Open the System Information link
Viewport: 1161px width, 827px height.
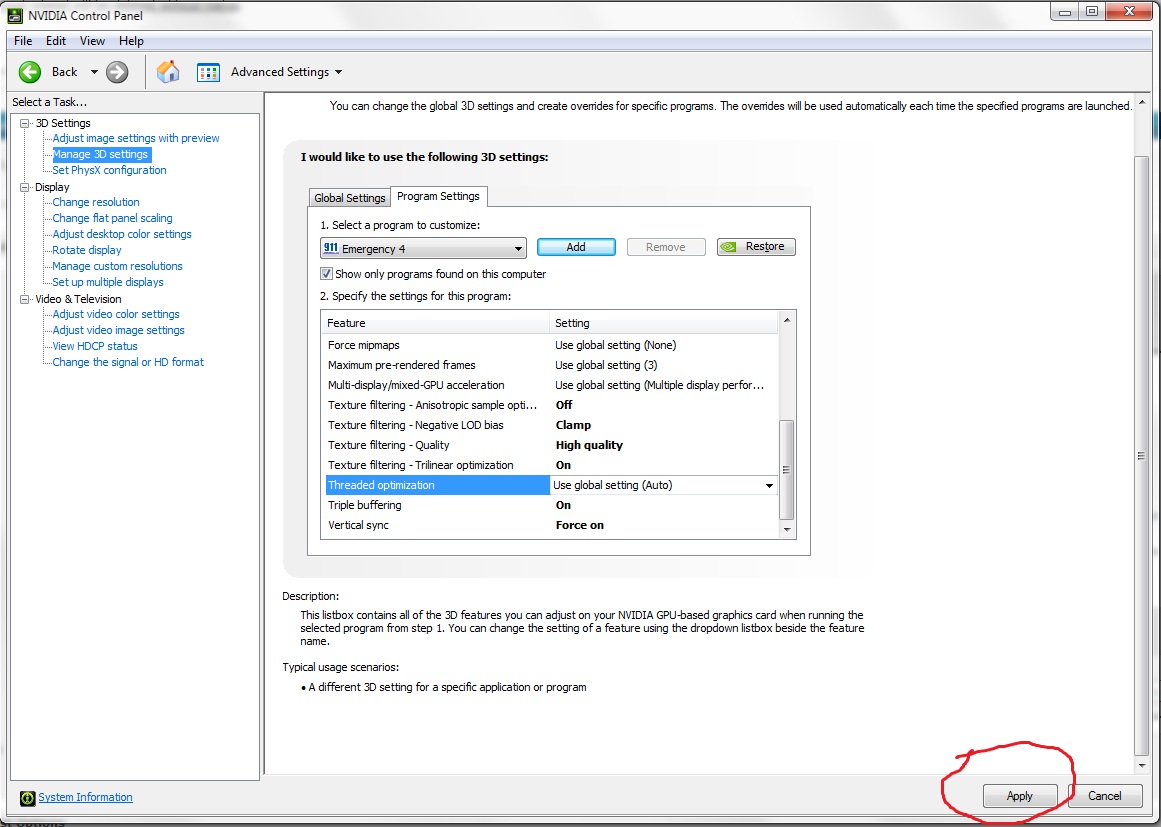click(x=85, y=797)
